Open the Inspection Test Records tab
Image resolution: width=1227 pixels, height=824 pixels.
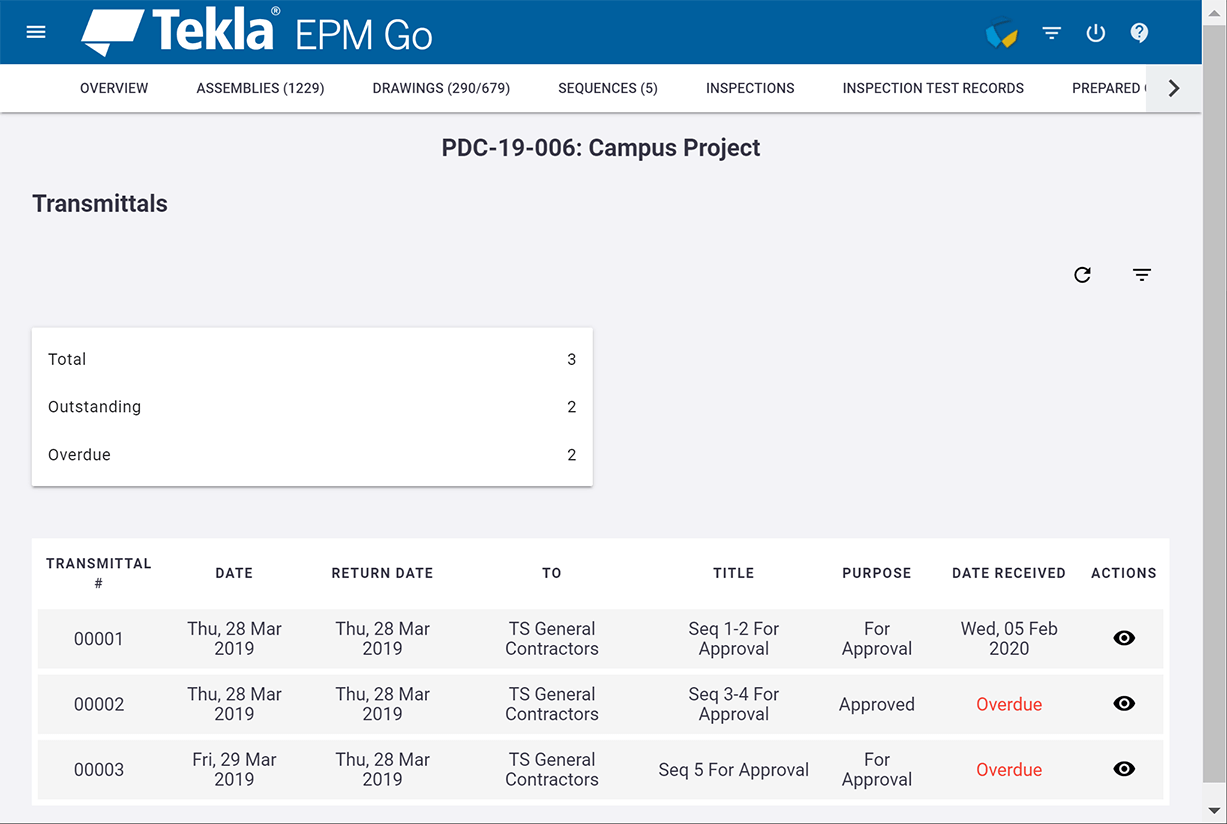(932, 88)
